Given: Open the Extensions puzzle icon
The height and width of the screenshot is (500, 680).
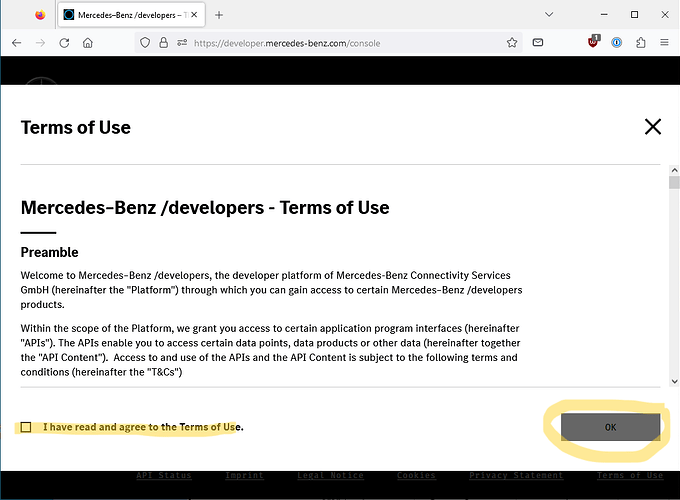Looking at the screenshot, I should point(641,42).
